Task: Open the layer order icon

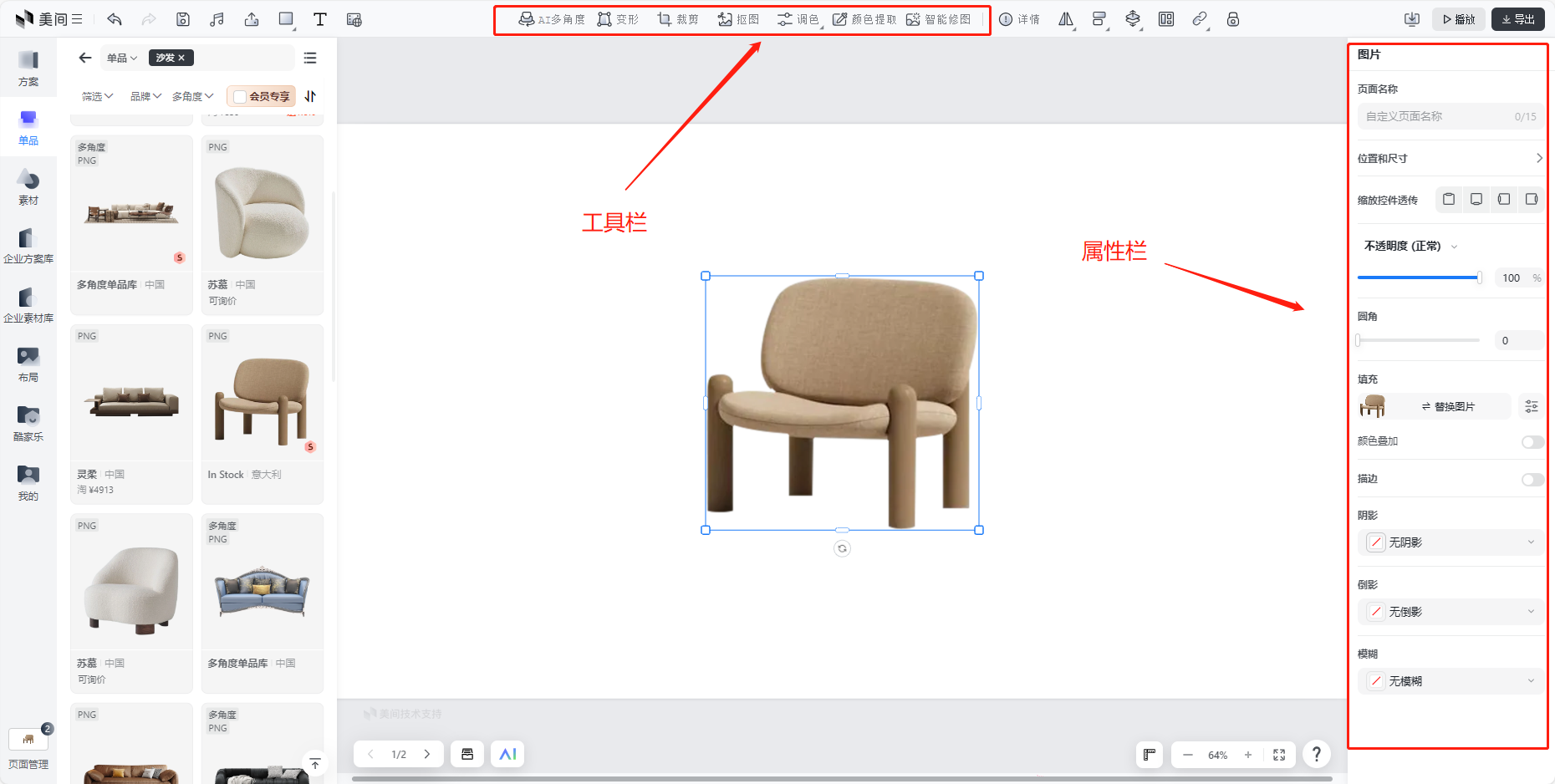Action: [x=1133, y=19]
